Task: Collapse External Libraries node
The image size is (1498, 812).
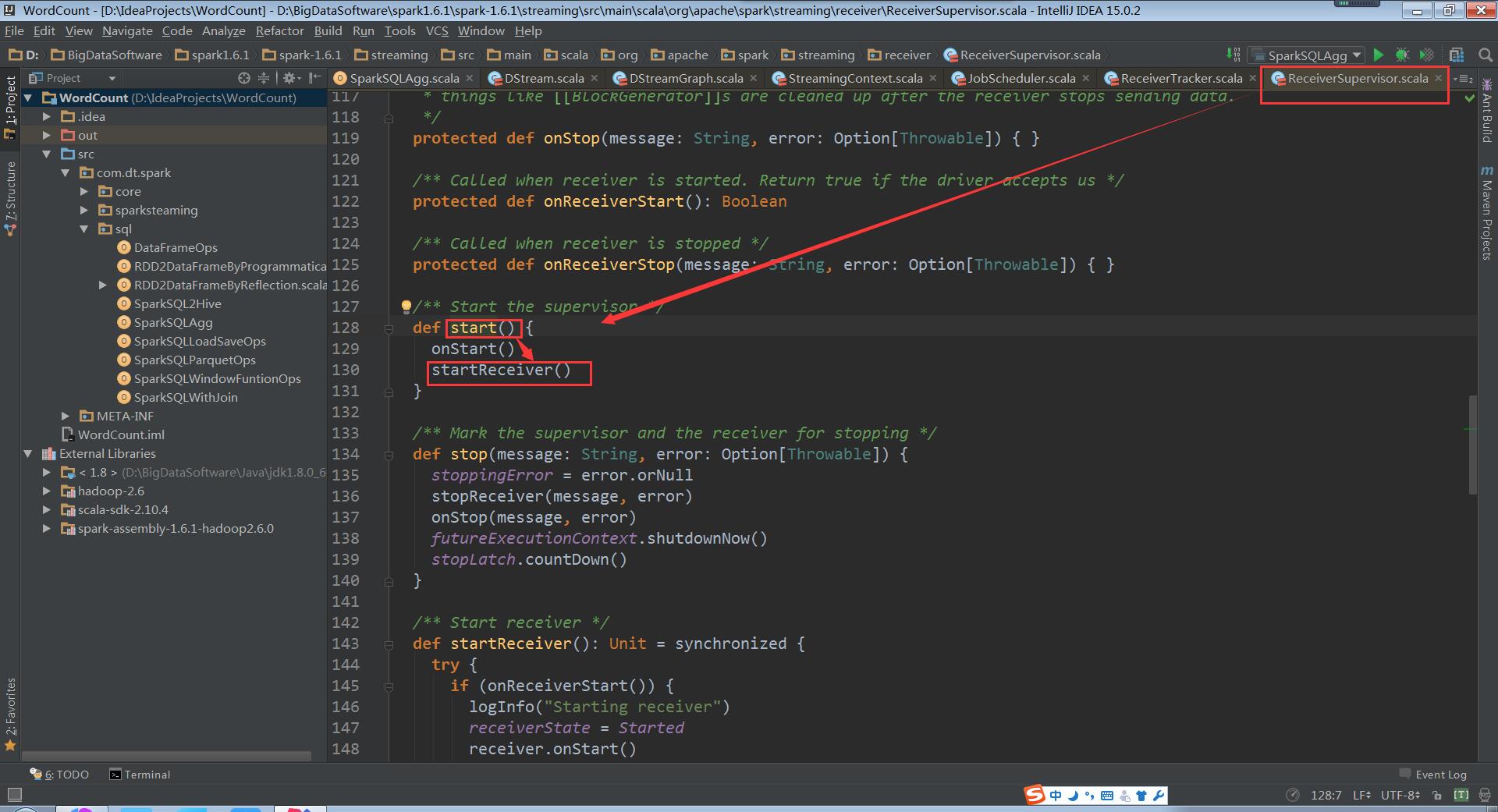Action: (x=29, y=453)
